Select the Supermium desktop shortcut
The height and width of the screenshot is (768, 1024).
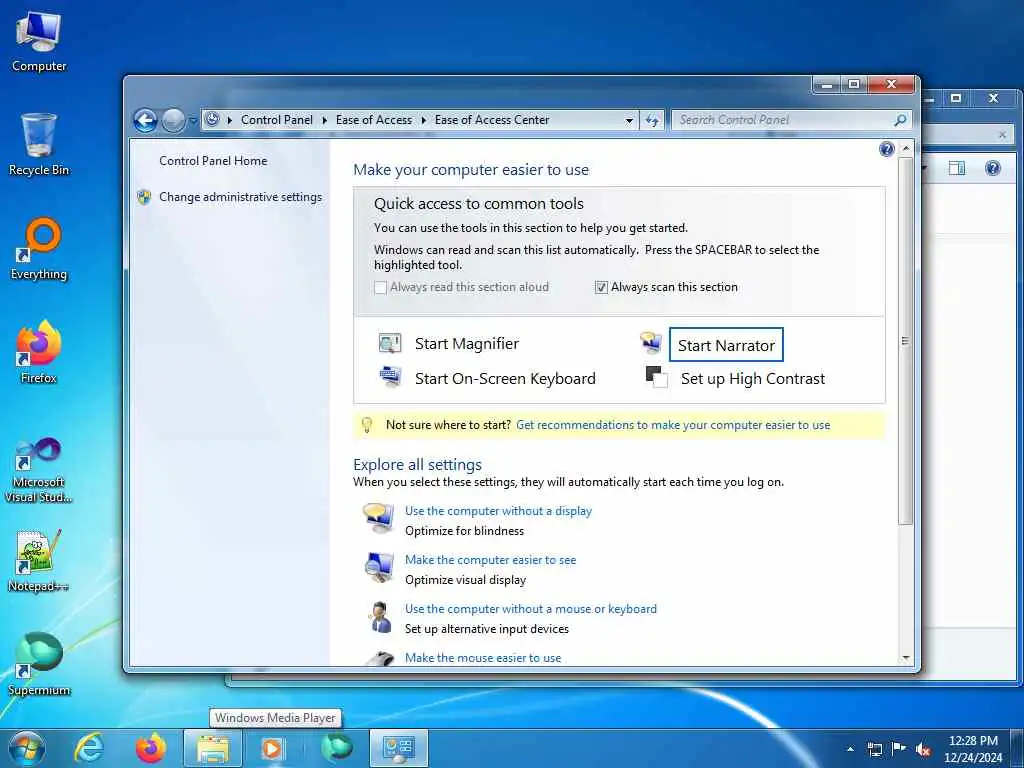[39, 664]
